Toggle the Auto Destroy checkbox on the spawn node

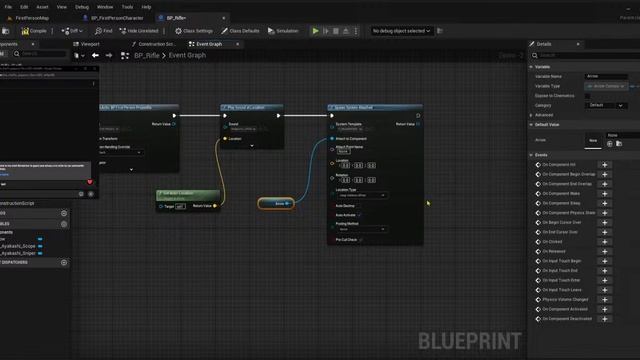pos(360,206)
